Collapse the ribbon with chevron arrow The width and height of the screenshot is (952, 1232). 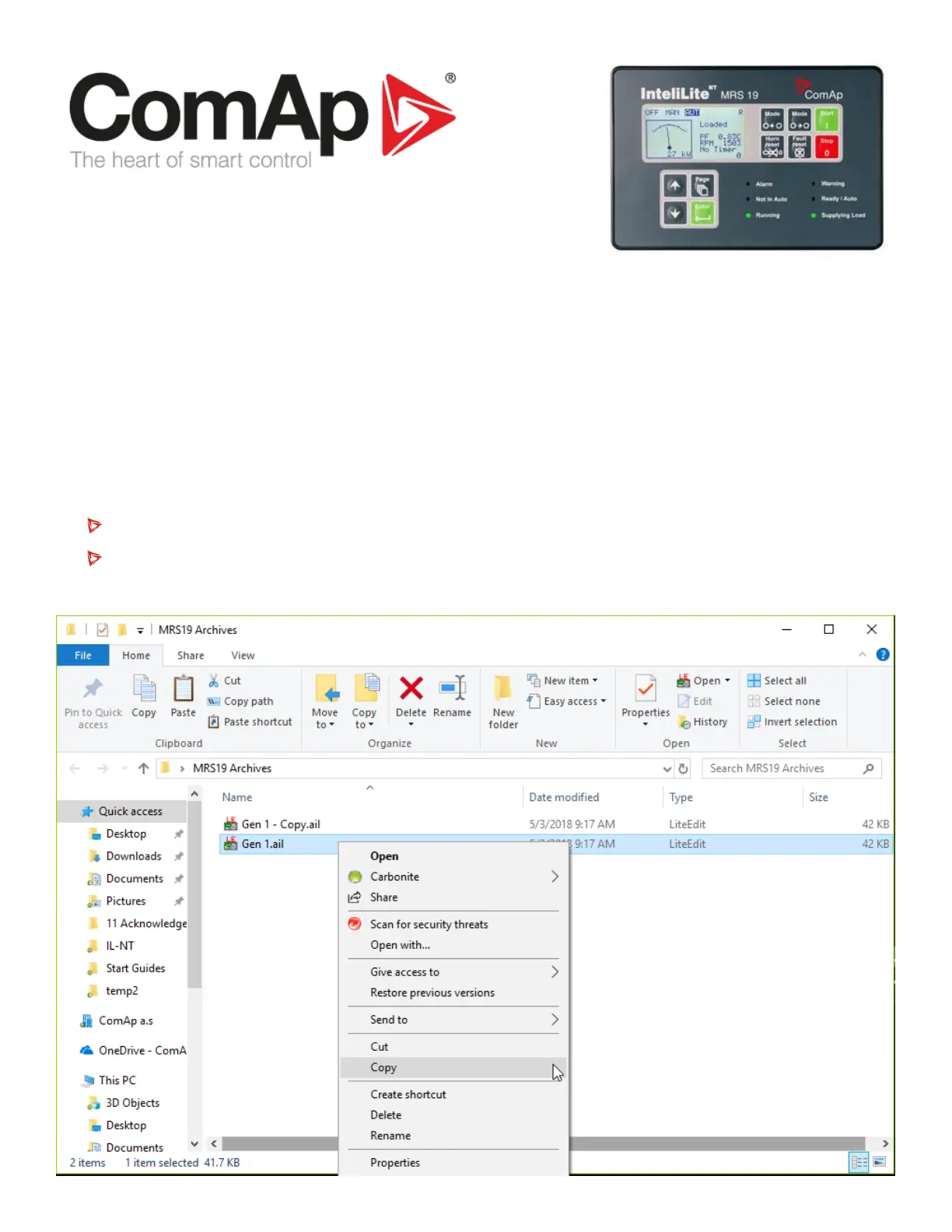click(x=863, y=655)
